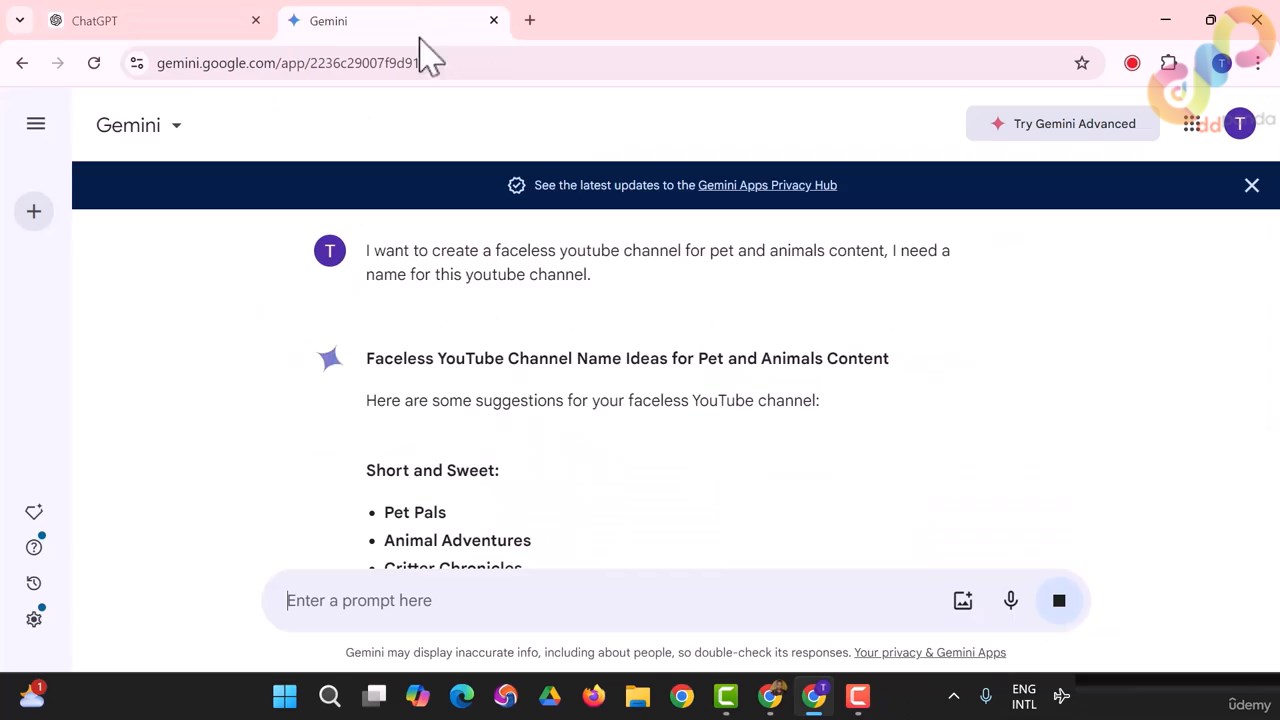Show hidden system tray icons
1280x720 pixels.
pyautogui.click(x=953, y=696)
